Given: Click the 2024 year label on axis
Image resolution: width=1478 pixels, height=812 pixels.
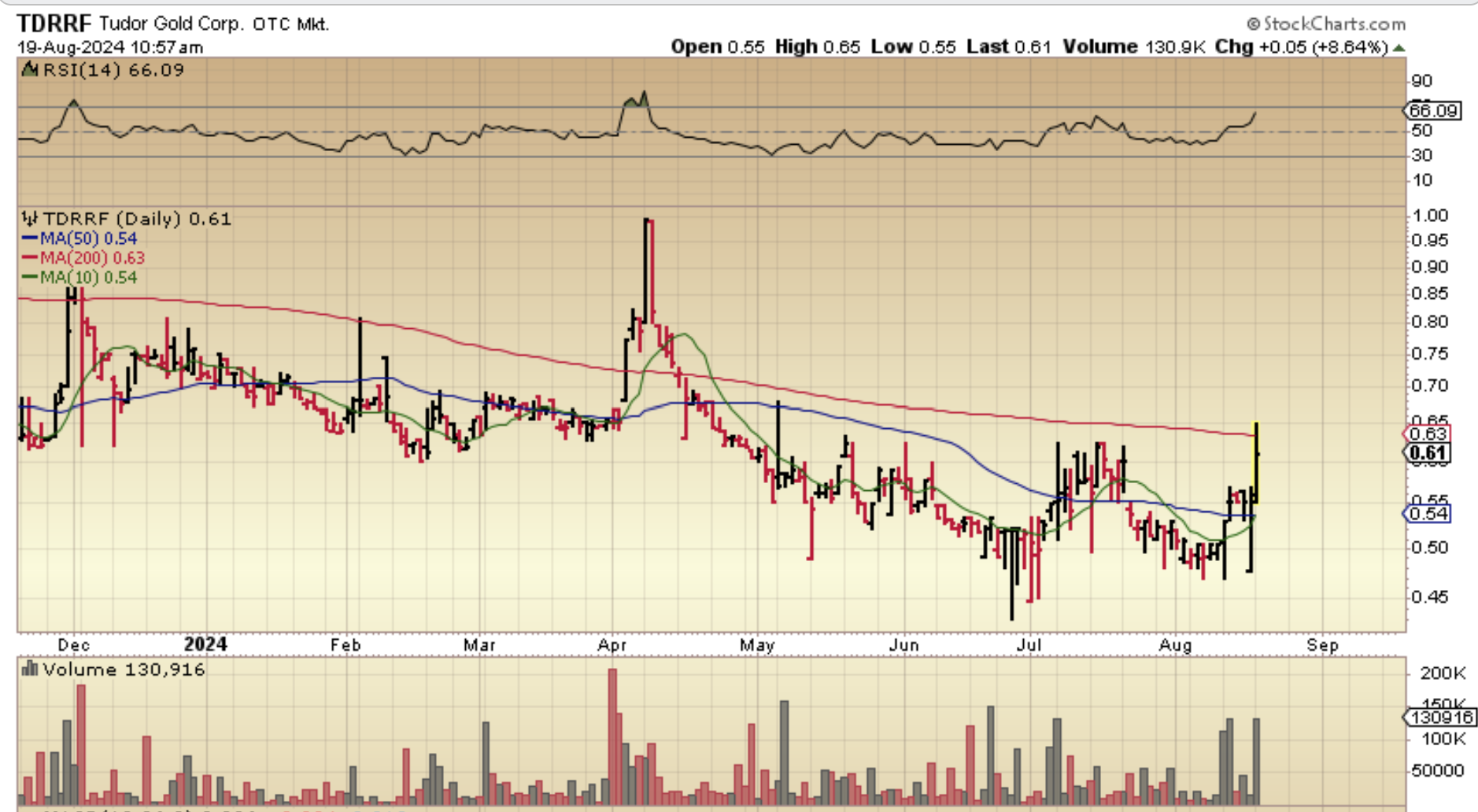Looking at the screenshot, I should pyautogui.click(x=205, y=644).
